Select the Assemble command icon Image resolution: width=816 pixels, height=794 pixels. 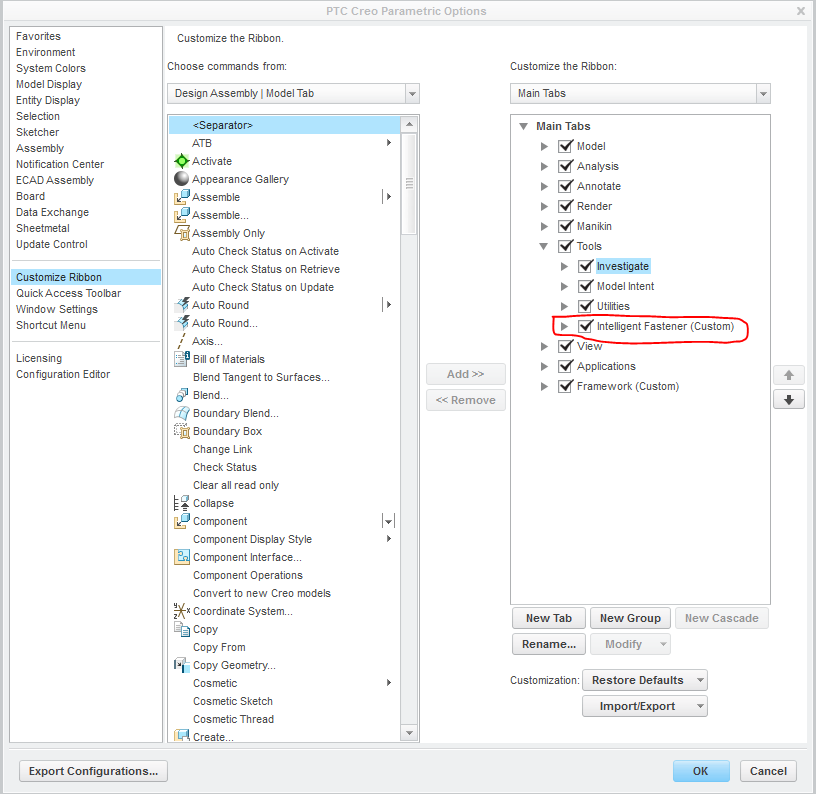182,197
